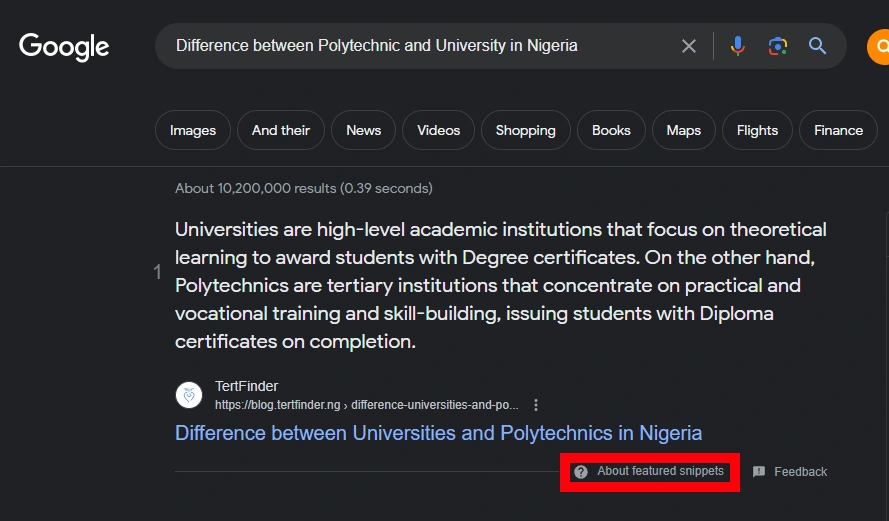Filter results by Images
This screenshot has width=889, height=521.
(x=193, y=130)
